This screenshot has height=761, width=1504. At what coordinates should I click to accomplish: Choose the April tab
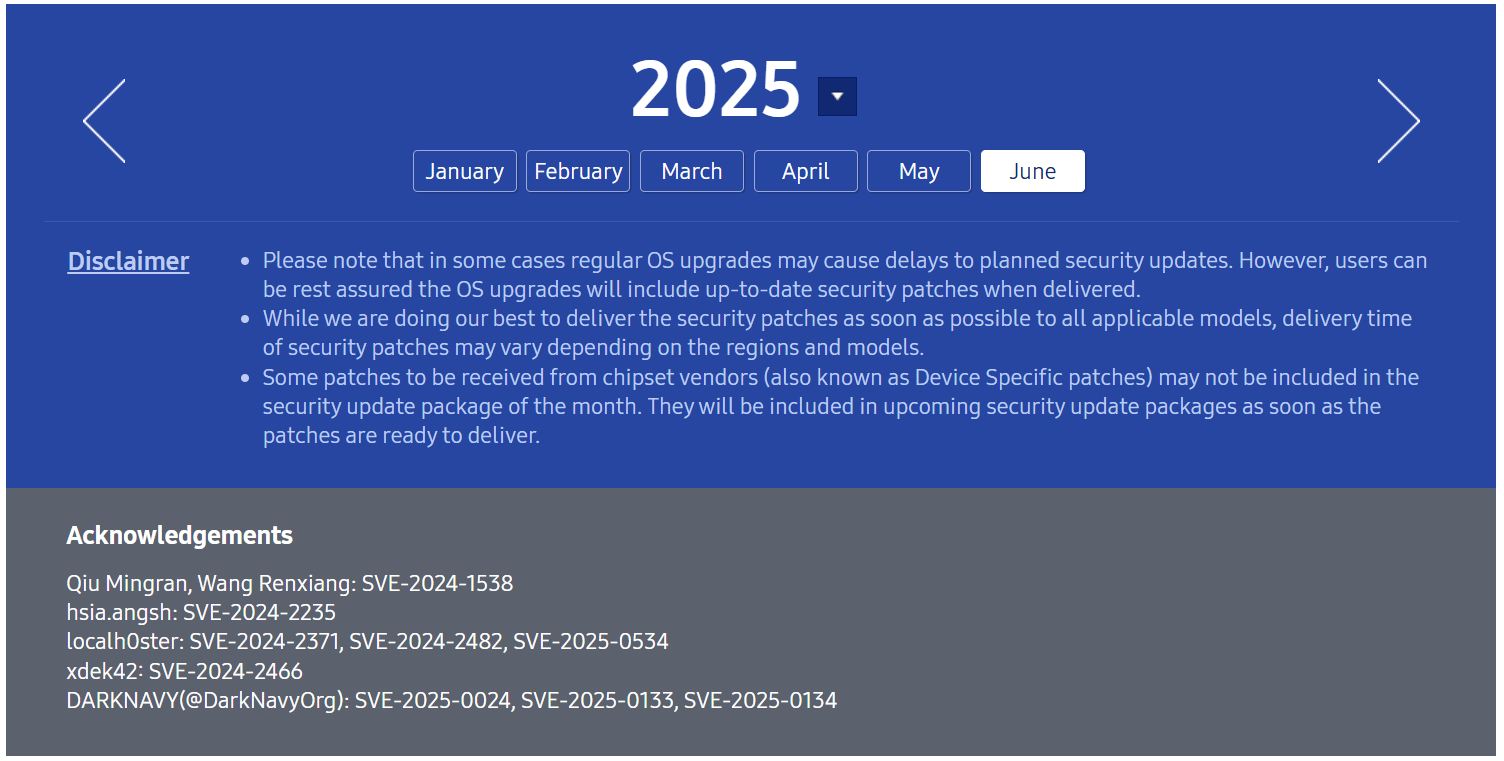click(806, 171)
